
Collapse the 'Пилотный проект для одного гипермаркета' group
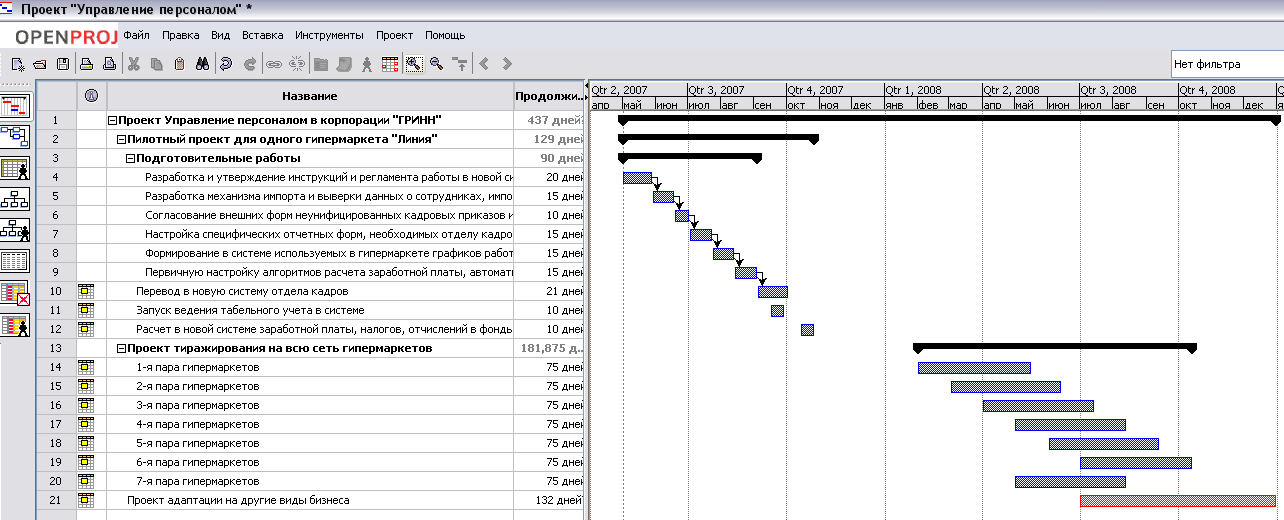tap(122, 140)
